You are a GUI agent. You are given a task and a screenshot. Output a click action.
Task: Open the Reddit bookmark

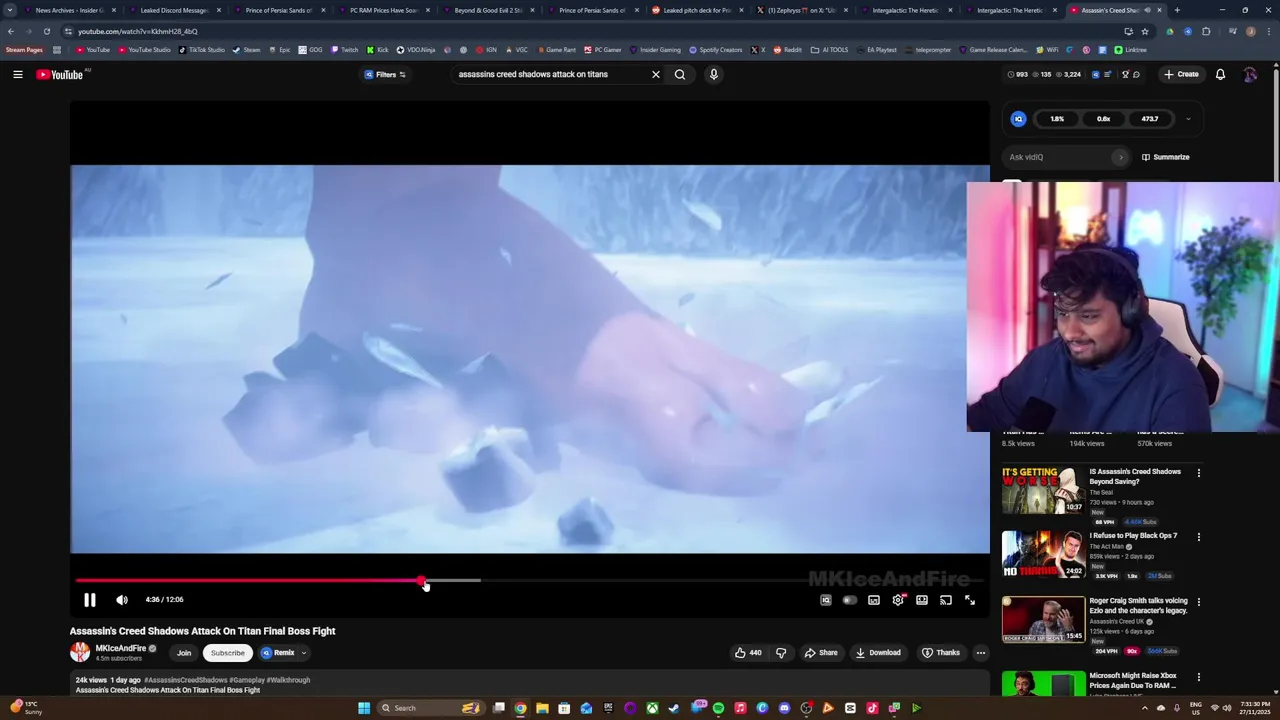point(787,50)
